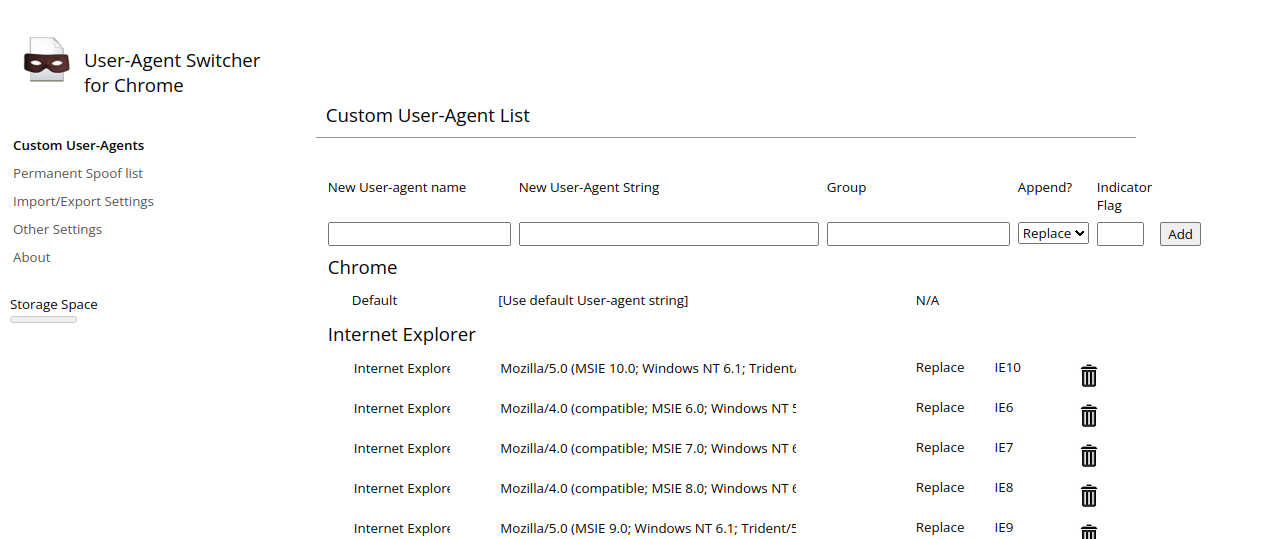
Task: Open Custom User-Agents section
Action: pos(78,146)
